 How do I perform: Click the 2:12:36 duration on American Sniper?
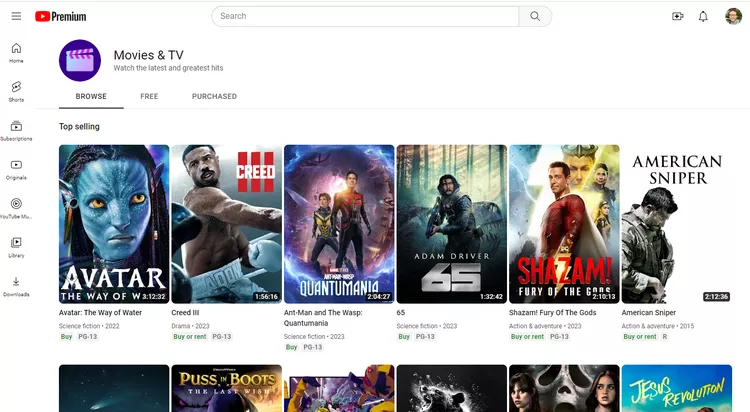(x=717, y=297)
